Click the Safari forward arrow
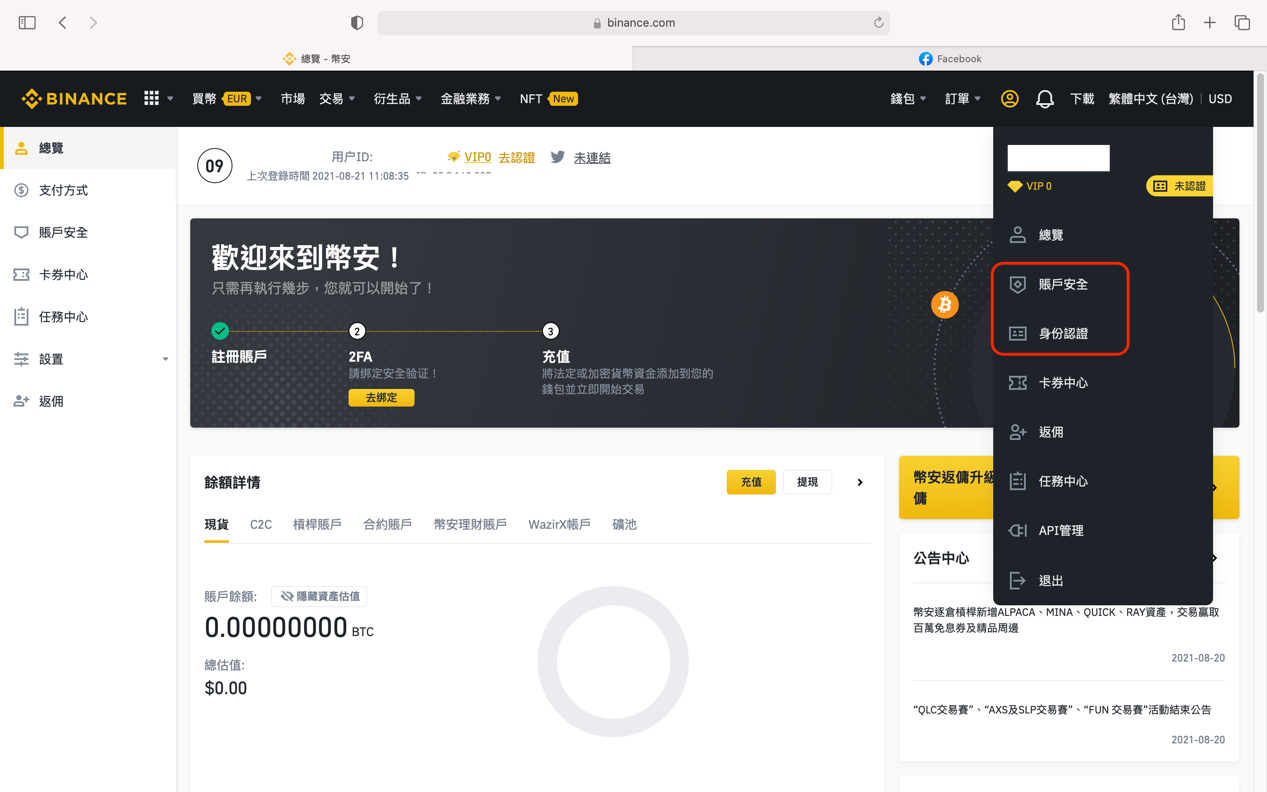This screenshot has height=792, width=1267. click(93, 22)
